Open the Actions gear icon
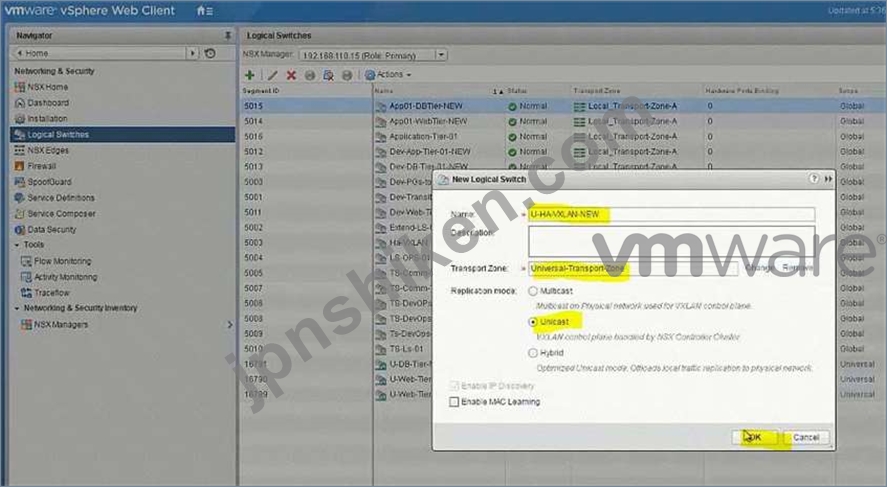Image resolution: width=887 pixels, height=487 pixels. pyautogui.click(x=370, y=75)
